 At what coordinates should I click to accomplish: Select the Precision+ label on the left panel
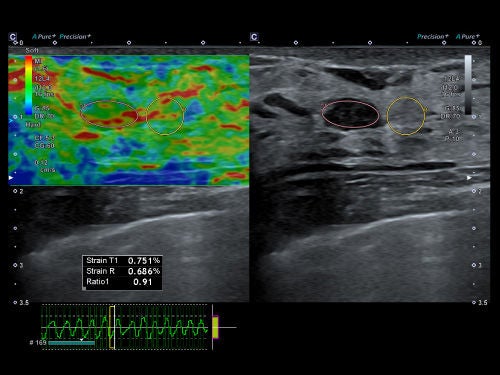pyautogui.click(x=75, y=36)
